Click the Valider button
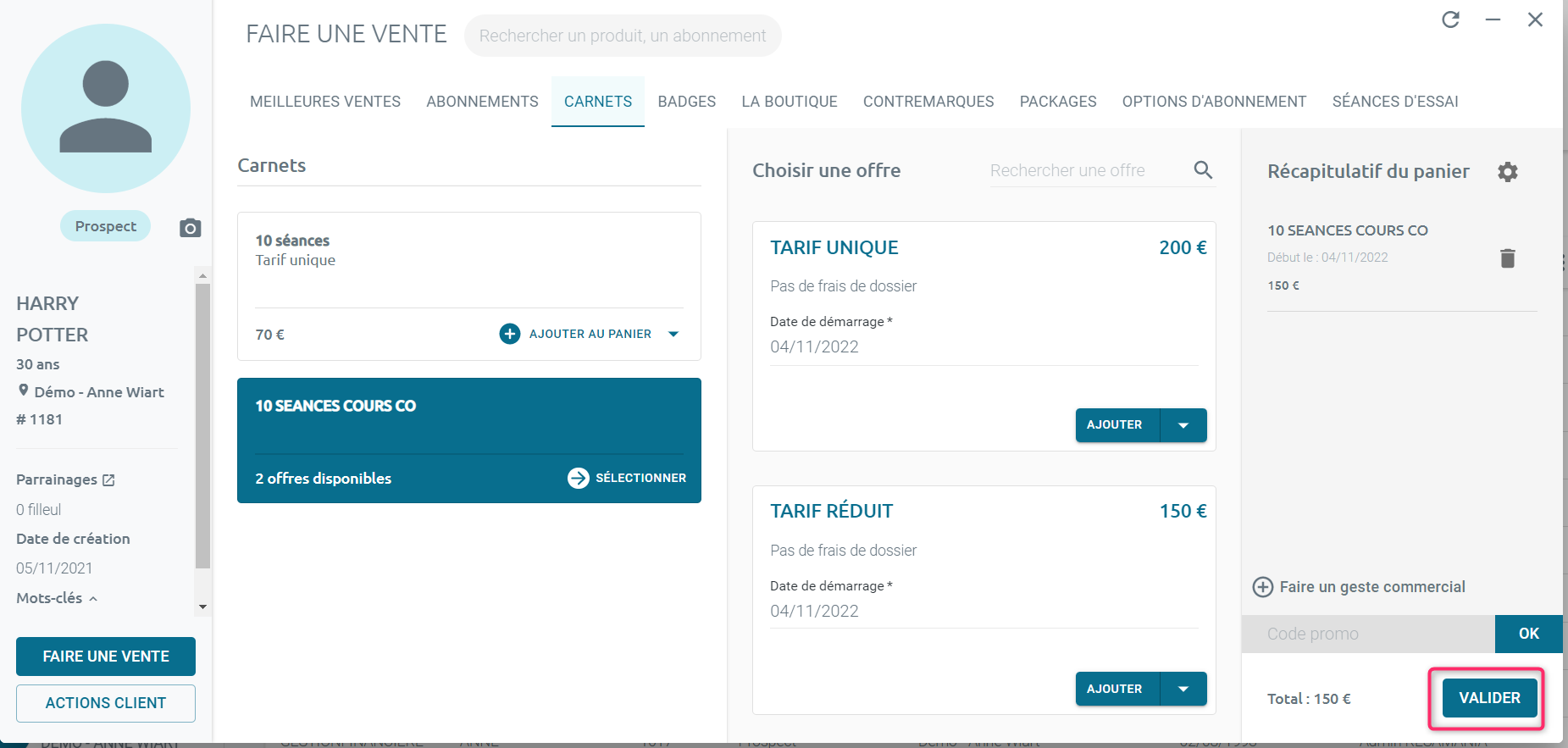 [x=1490, y=698]
